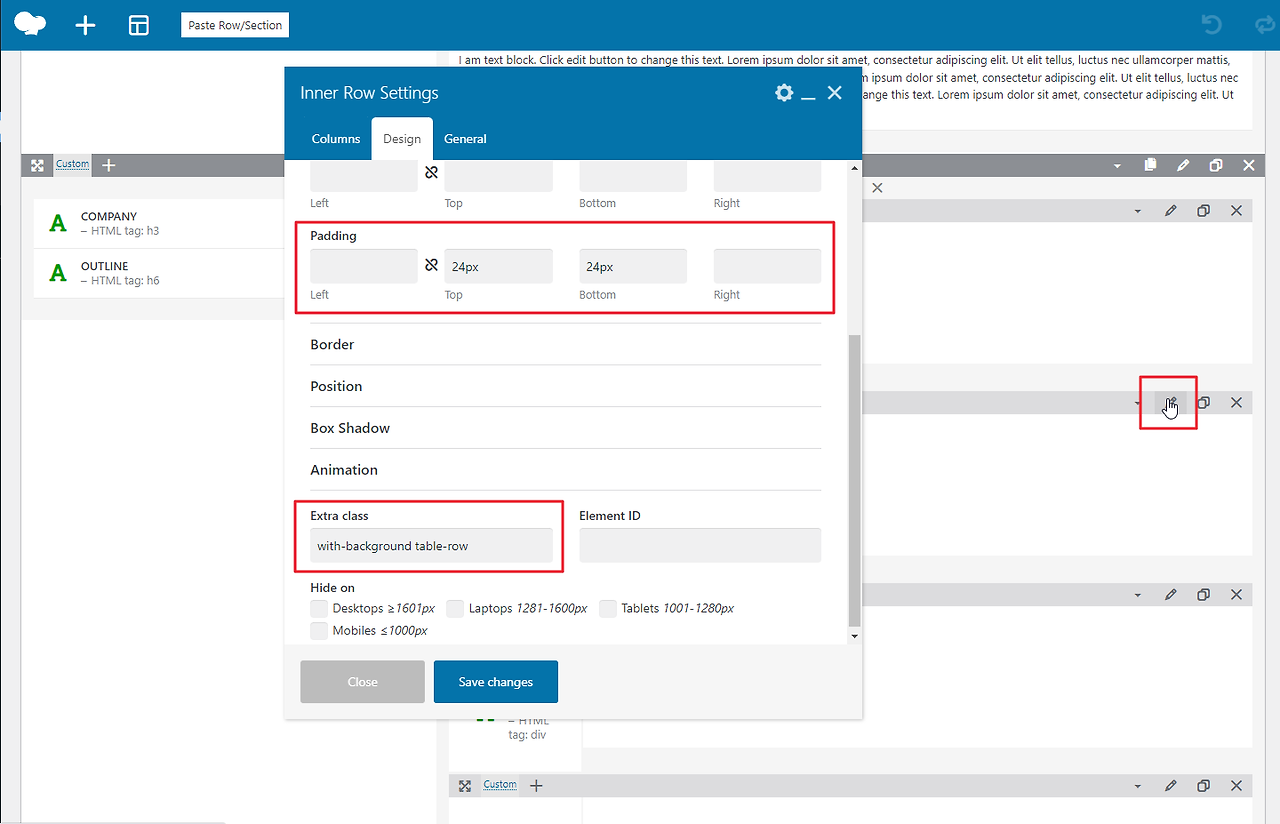Screen dimensions: 1280x824
Task: Open dropdown arrow on second inner row bar
Action: 1137,402
